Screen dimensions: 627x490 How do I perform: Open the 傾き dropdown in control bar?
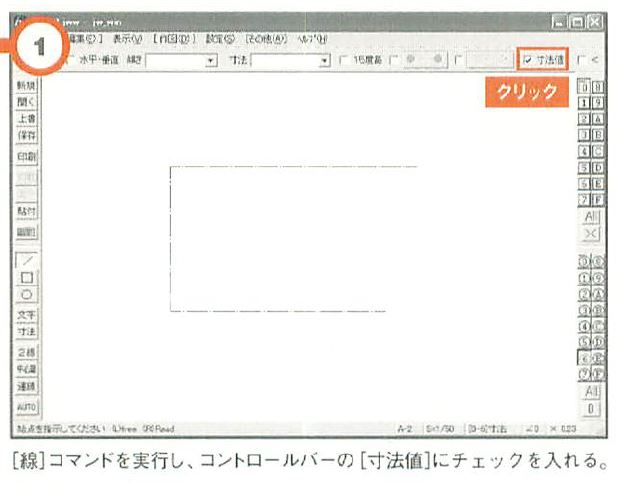[211, 61]
